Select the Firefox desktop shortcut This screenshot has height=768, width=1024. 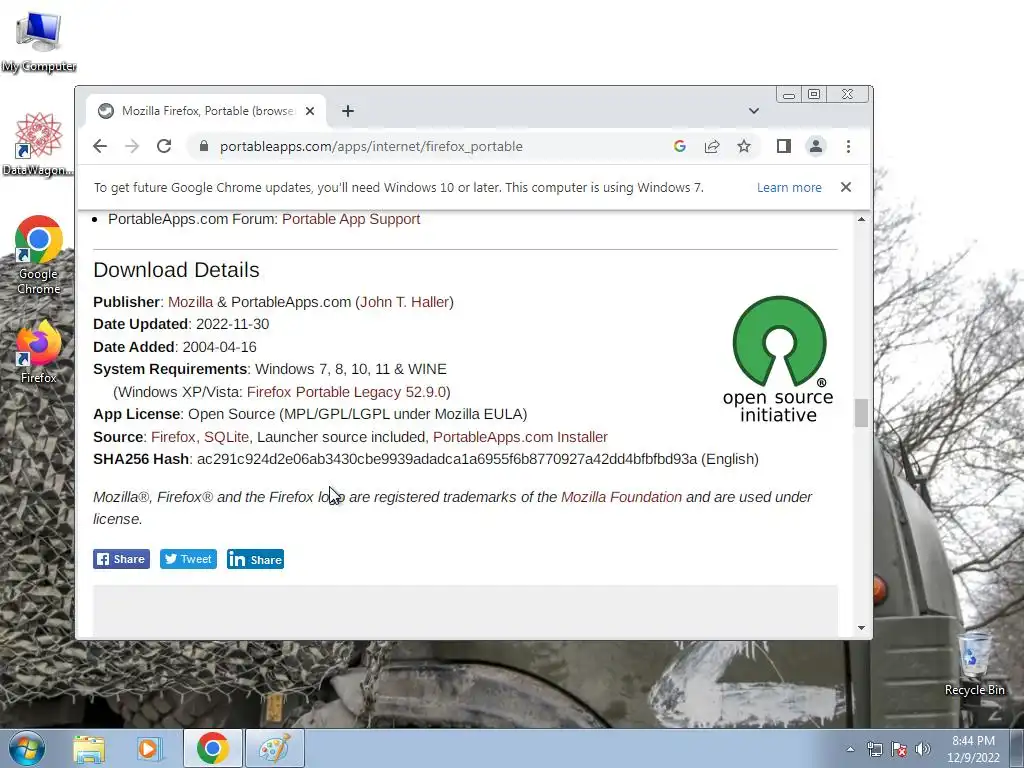coord(39,351)
